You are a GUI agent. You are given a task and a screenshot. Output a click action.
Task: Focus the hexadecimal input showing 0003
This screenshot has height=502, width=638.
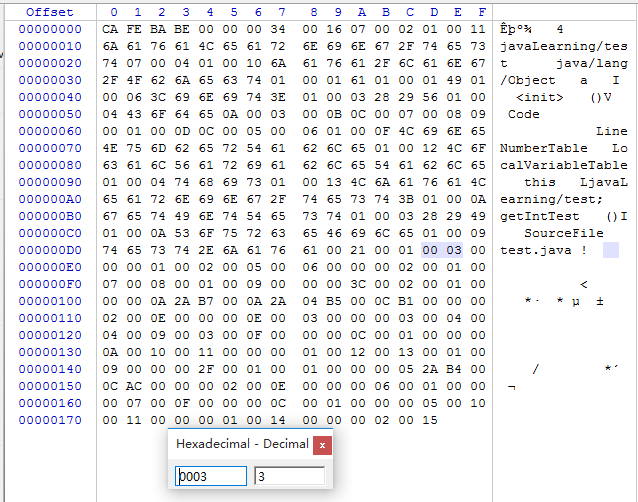point(211,476)
